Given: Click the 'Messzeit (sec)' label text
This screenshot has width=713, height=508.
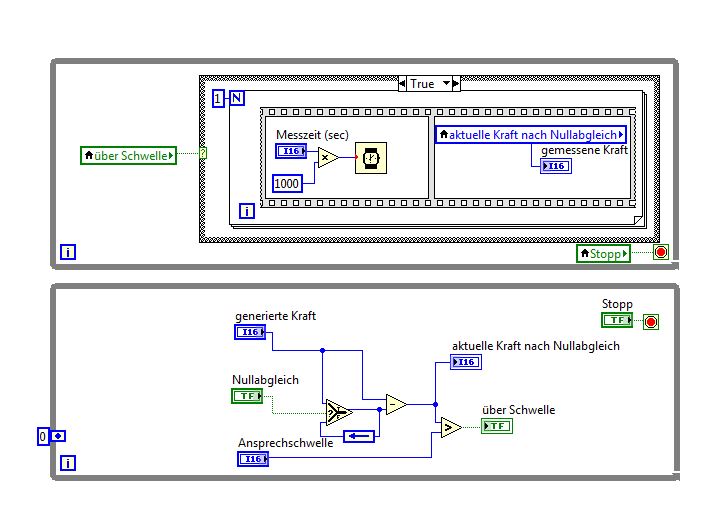Looking at the screenshot, I should click(312, 135).
